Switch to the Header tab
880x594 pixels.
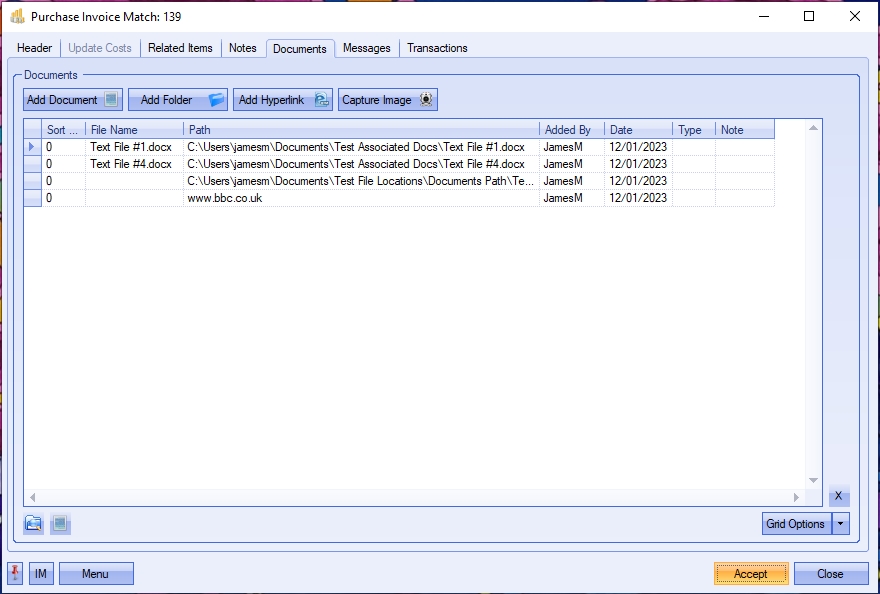(35, 48)
